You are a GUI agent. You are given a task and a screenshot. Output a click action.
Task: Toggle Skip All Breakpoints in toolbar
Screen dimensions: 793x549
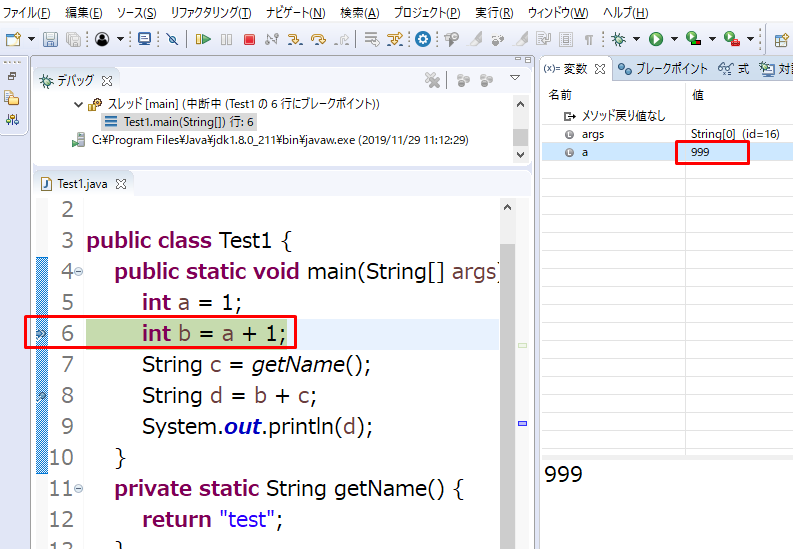tap(171, 40)
